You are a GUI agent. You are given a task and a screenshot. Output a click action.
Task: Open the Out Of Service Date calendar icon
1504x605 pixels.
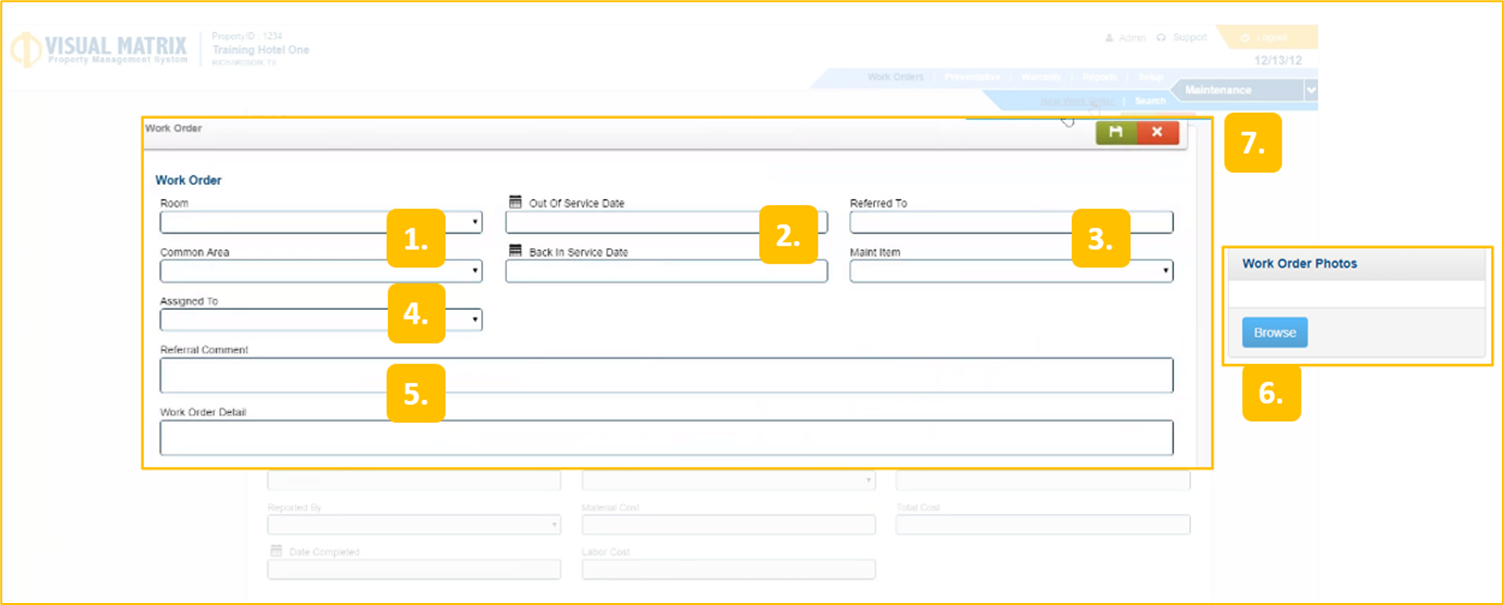(x=516, y=202)
